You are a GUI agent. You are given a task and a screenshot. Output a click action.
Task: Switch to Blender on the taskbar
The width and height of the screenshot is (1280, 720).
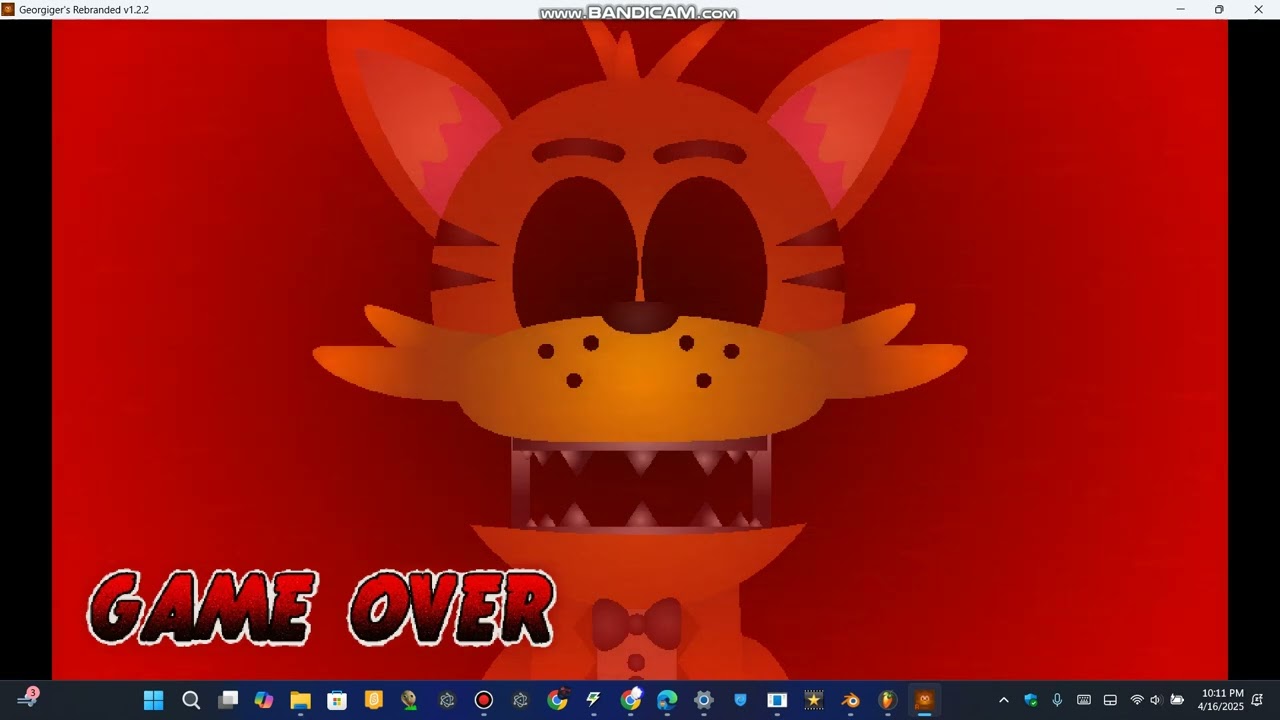pyautogui.click(x=850, y=700)
